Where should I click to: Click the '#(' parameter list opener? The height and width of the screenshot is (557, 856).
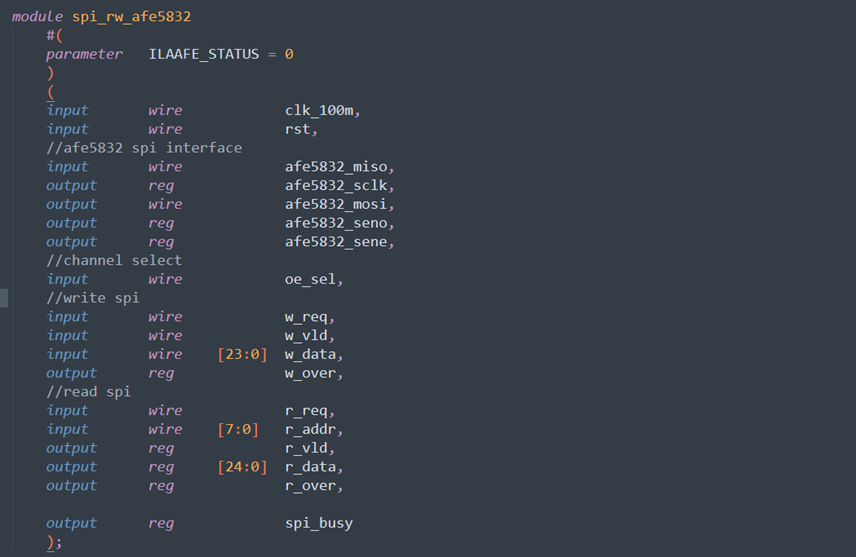[x=55, y=36]
